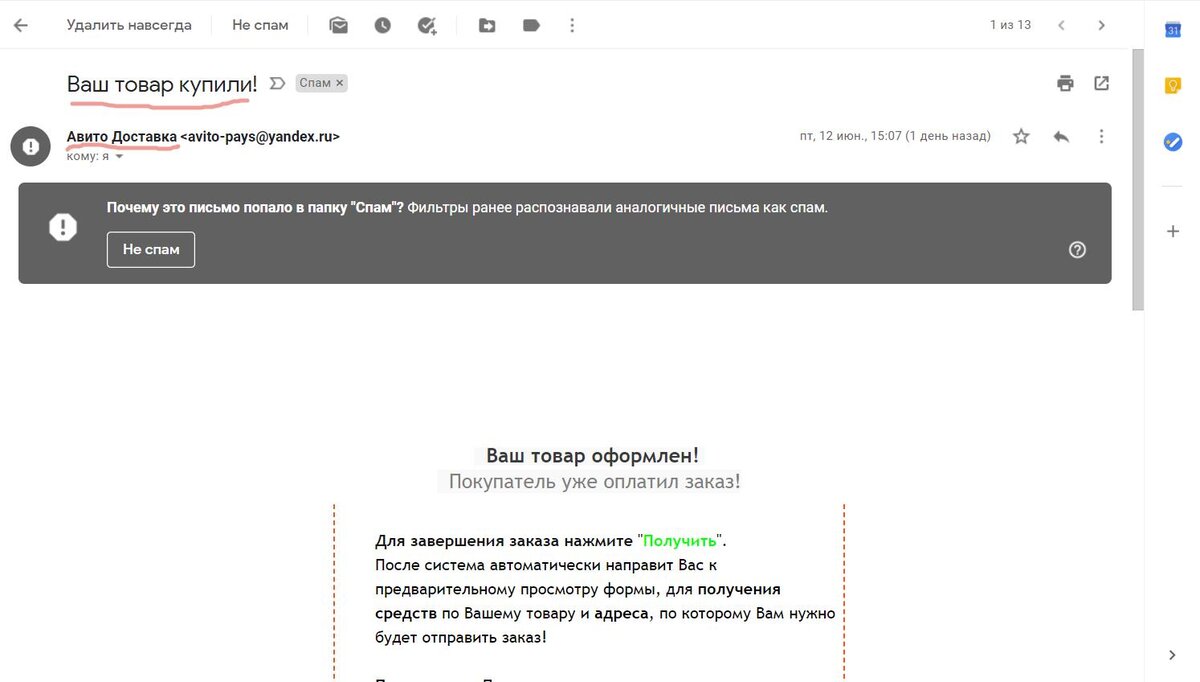Star the email from Авито Доставка
This screenshot has width=1200, height=682.
tap(1020, 135)
